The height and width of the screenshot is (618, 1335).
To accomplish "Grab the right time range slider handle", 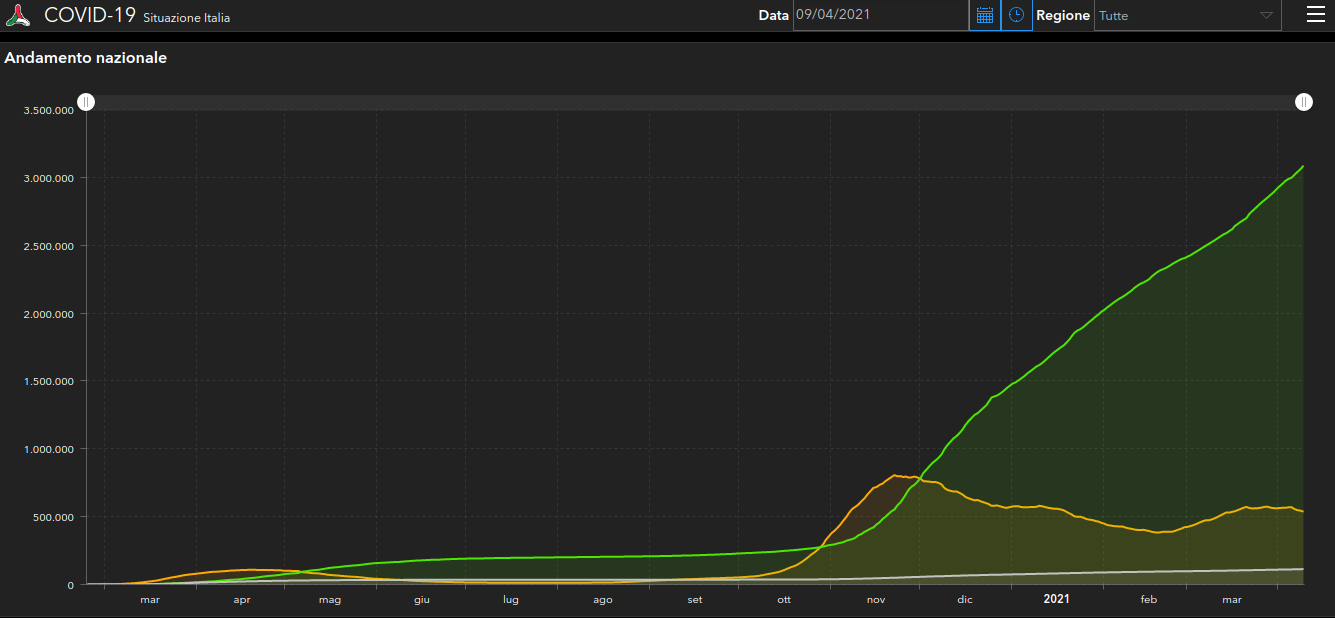I will 1304,102.
